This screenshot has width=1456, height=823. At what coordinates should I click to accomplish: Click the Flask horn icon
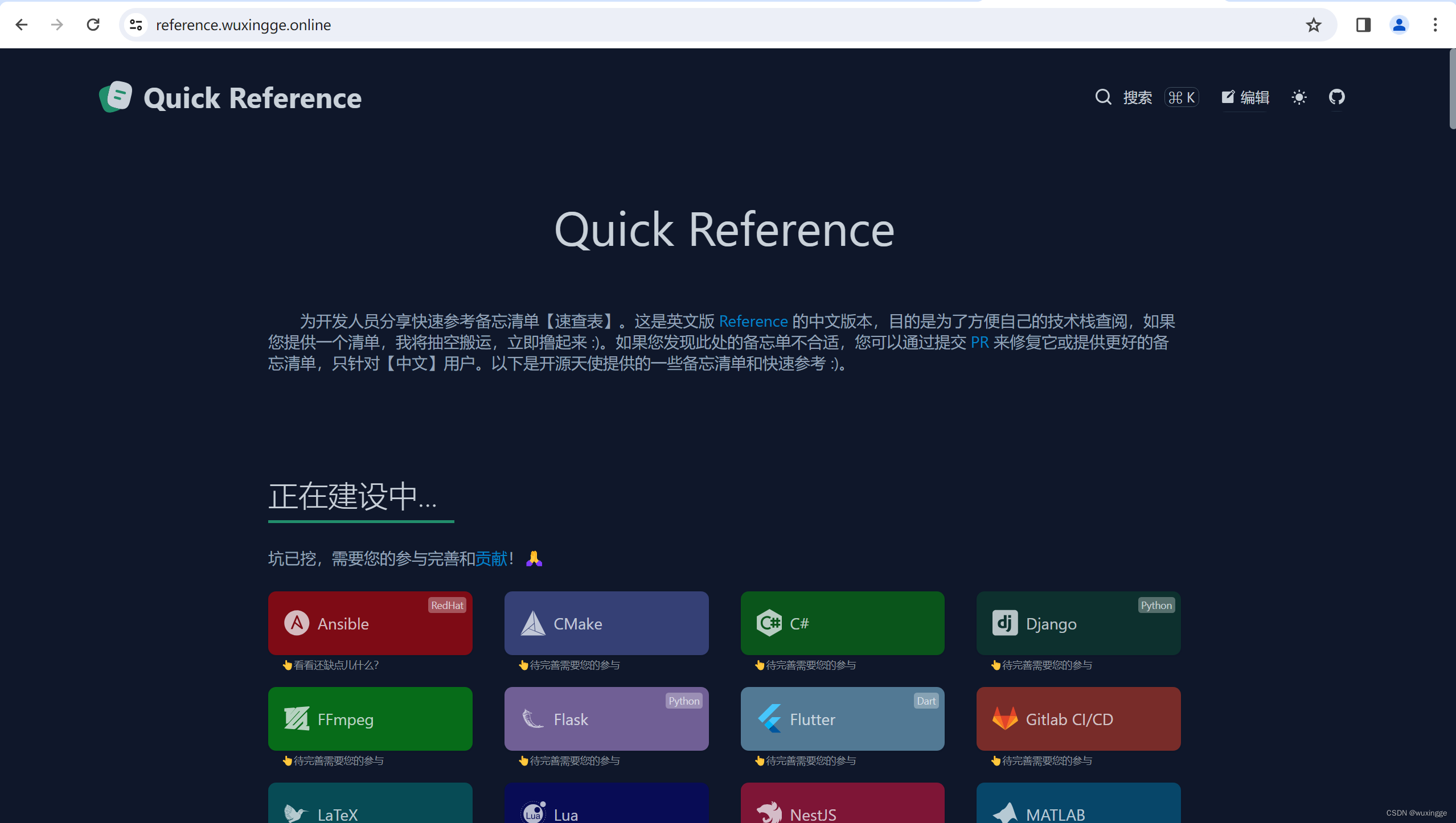point(533,719)
